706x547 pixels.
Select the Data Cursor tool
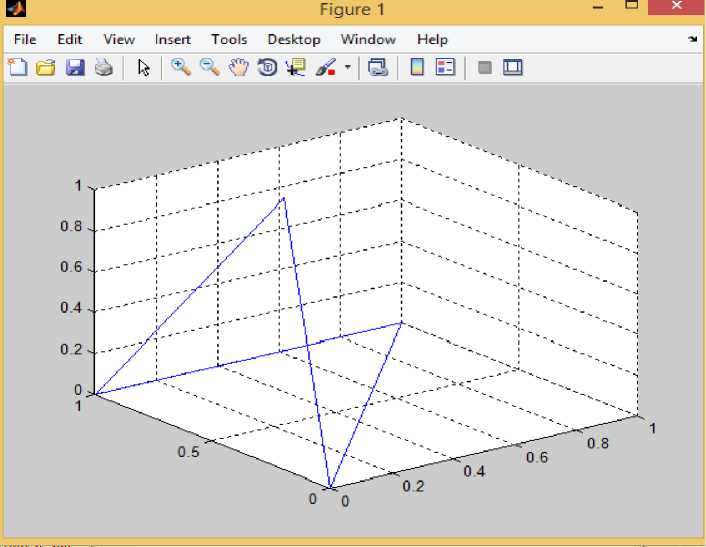(295, 68)
